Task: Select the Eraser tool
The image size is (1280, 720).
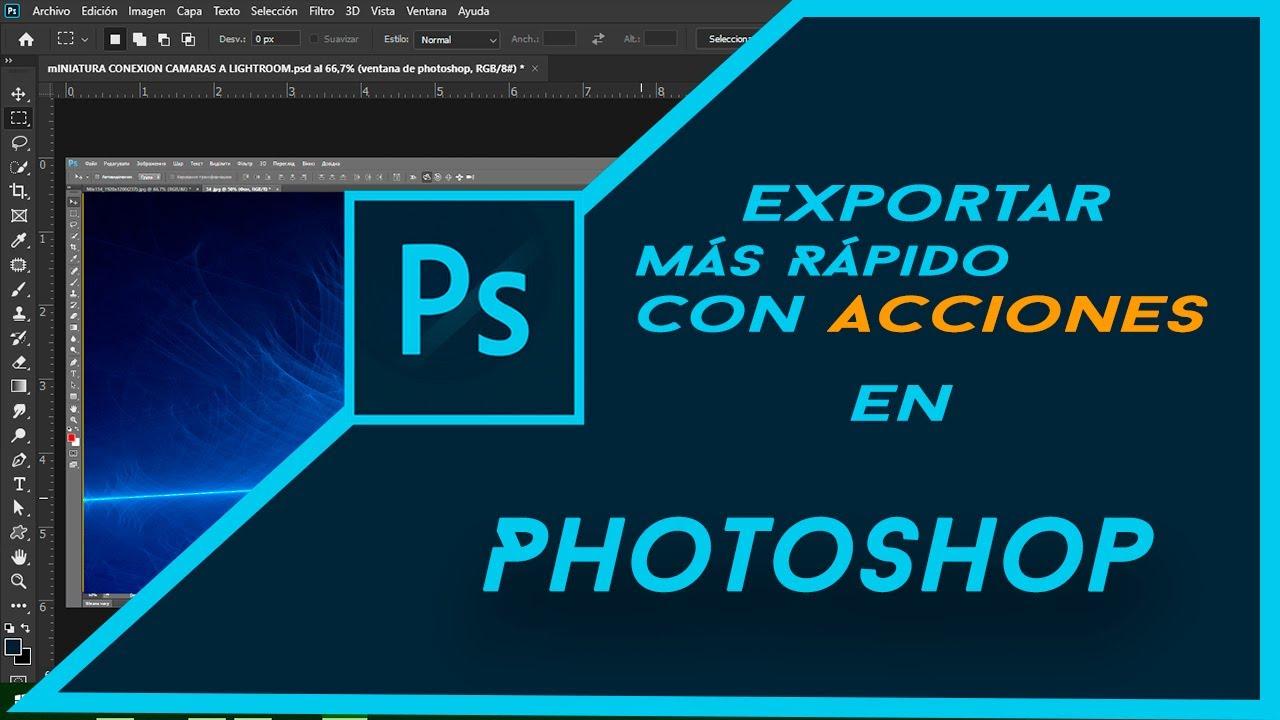Action: coord(18,362)
